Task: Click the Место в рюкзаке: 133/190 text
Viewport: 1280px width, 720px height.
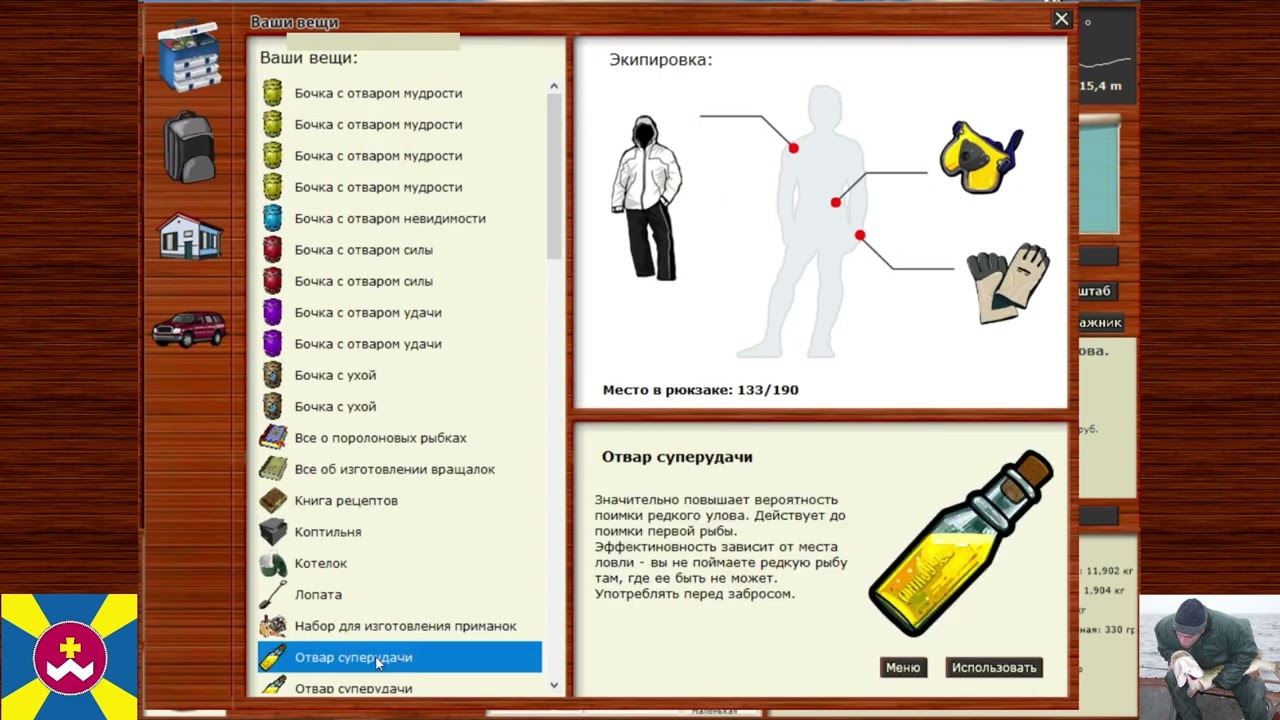Action: pyautogui.click(x=700, y=390)
